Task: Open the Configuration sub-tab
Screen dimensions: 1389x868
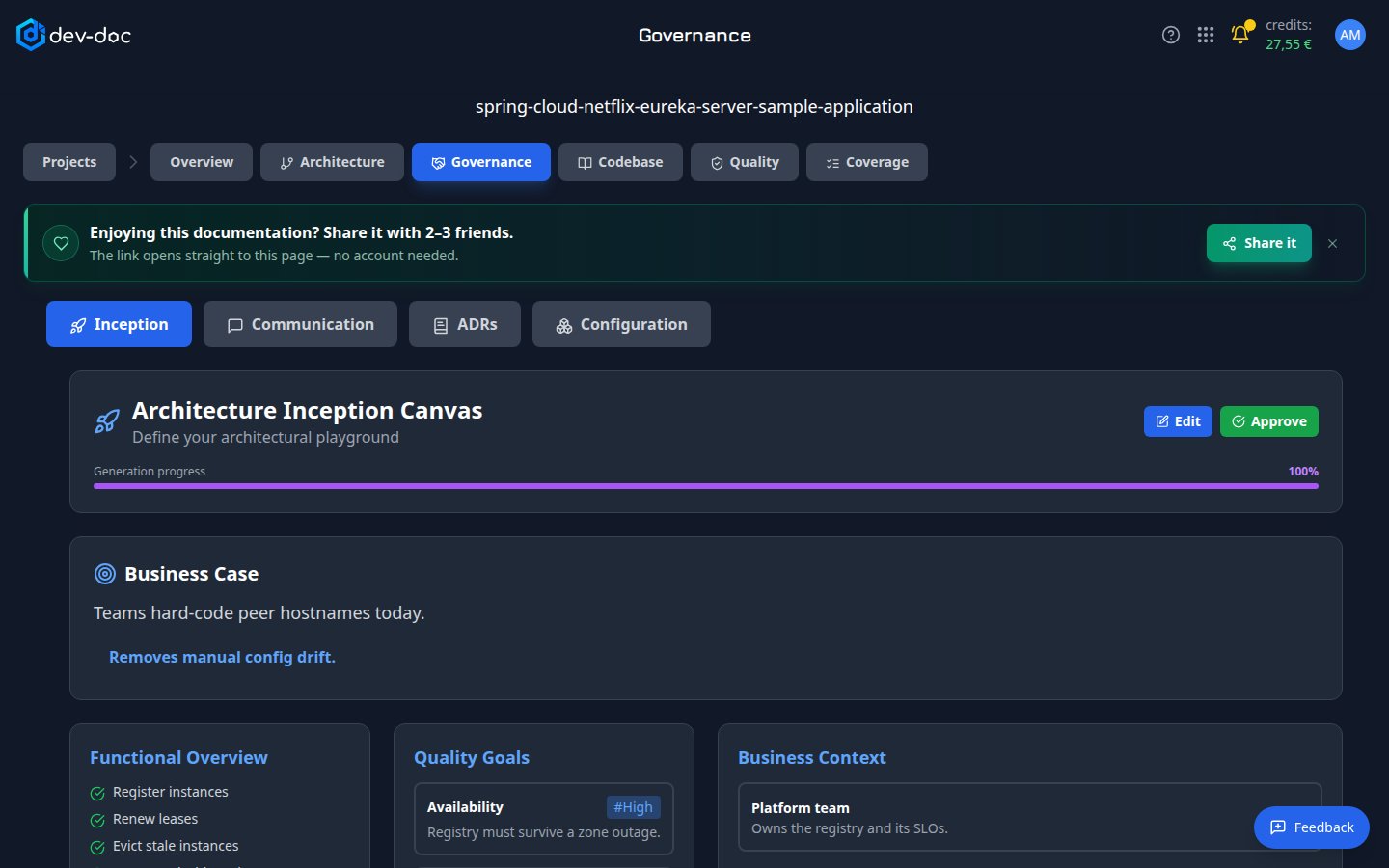Action: pyautogui.click(x=621, y=324)
